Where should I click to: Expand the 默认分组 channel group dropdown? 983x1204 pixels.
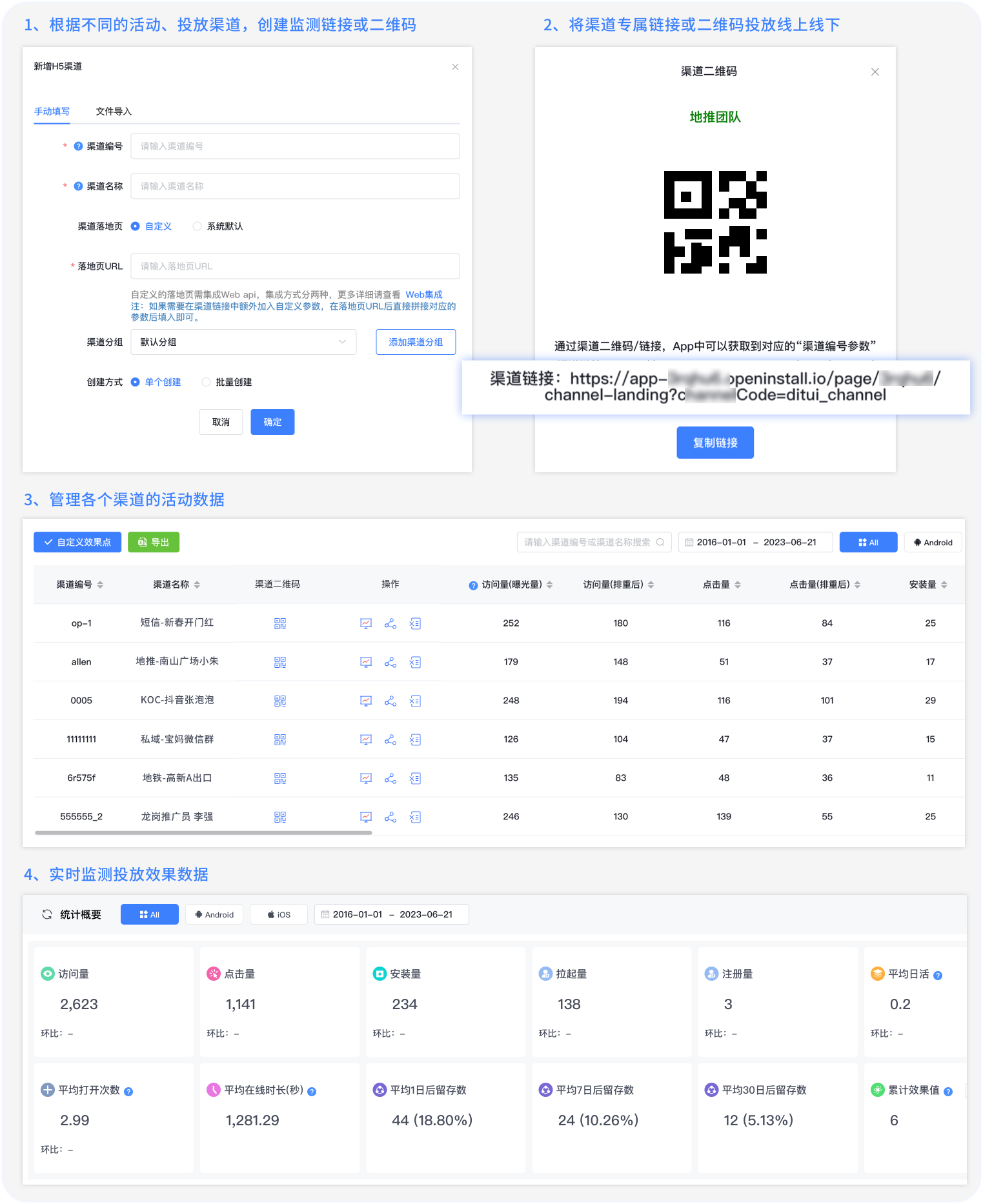(x=243, y=342)
